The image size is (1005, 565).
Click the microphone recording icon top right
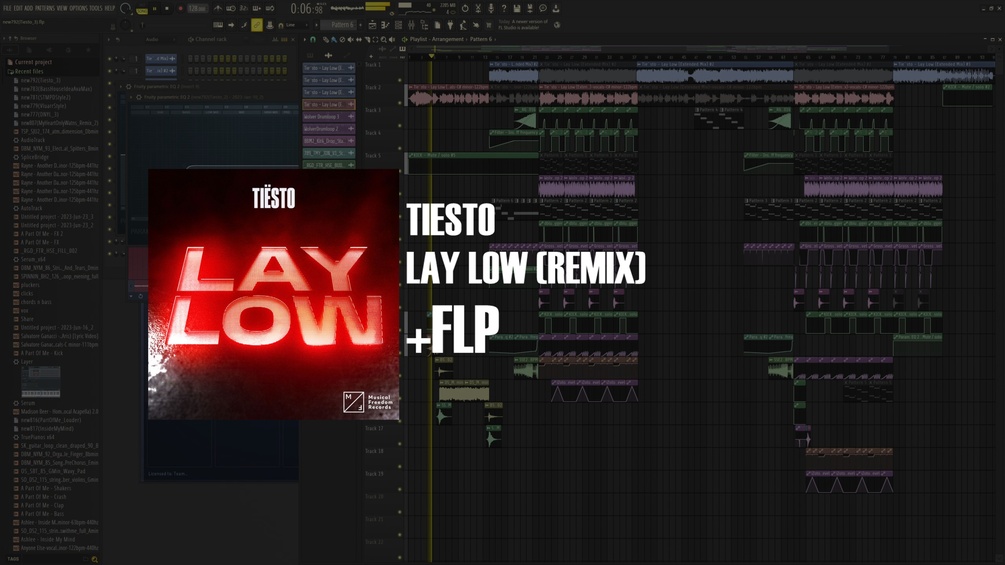490,8
